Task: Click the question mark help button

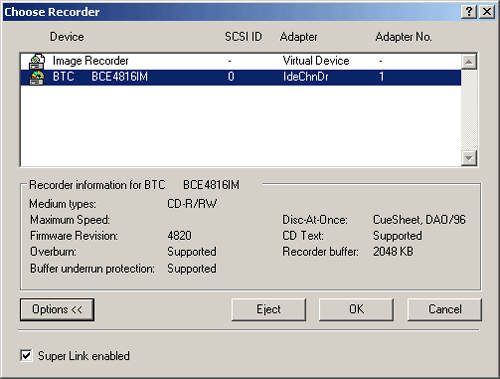Action: pyautogui.click(x=469, y=12)
